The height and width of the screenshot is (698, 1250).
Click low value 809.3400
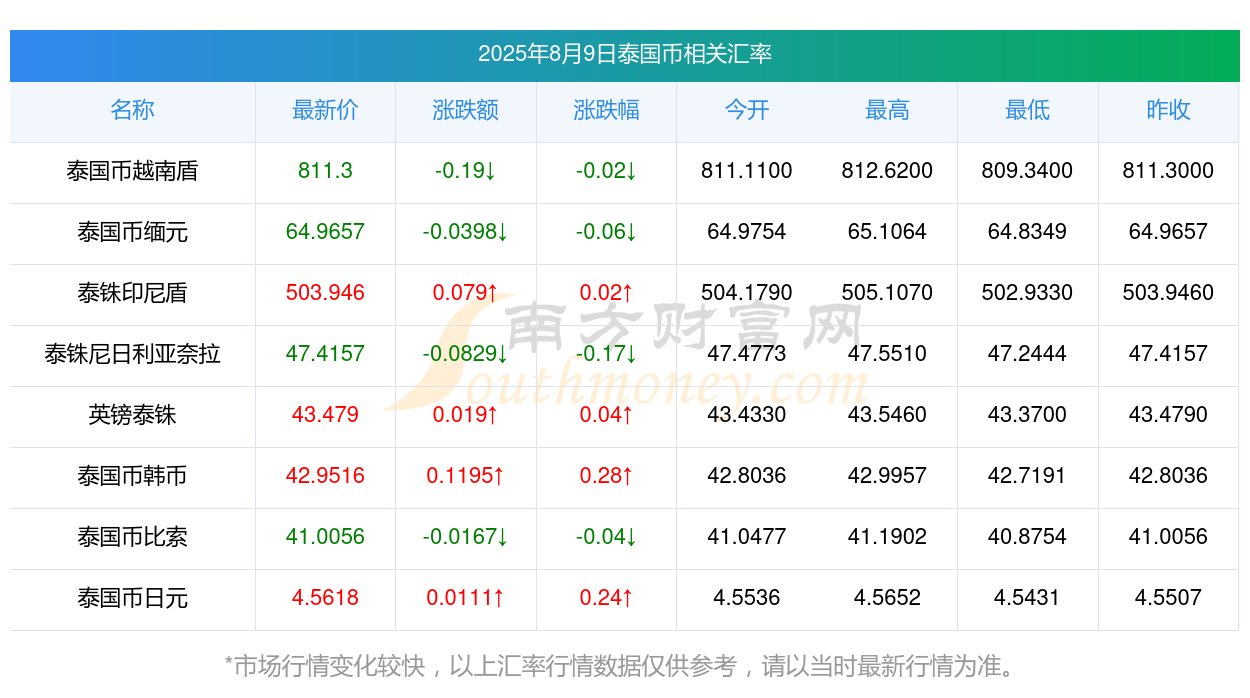coord(1028,171)
